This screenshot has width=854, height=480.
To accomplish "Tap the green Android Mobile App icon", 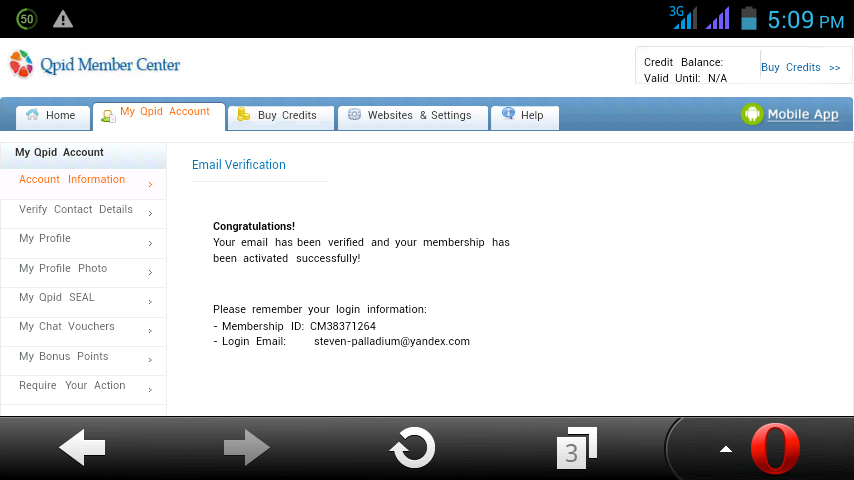I will pos(752,114).
